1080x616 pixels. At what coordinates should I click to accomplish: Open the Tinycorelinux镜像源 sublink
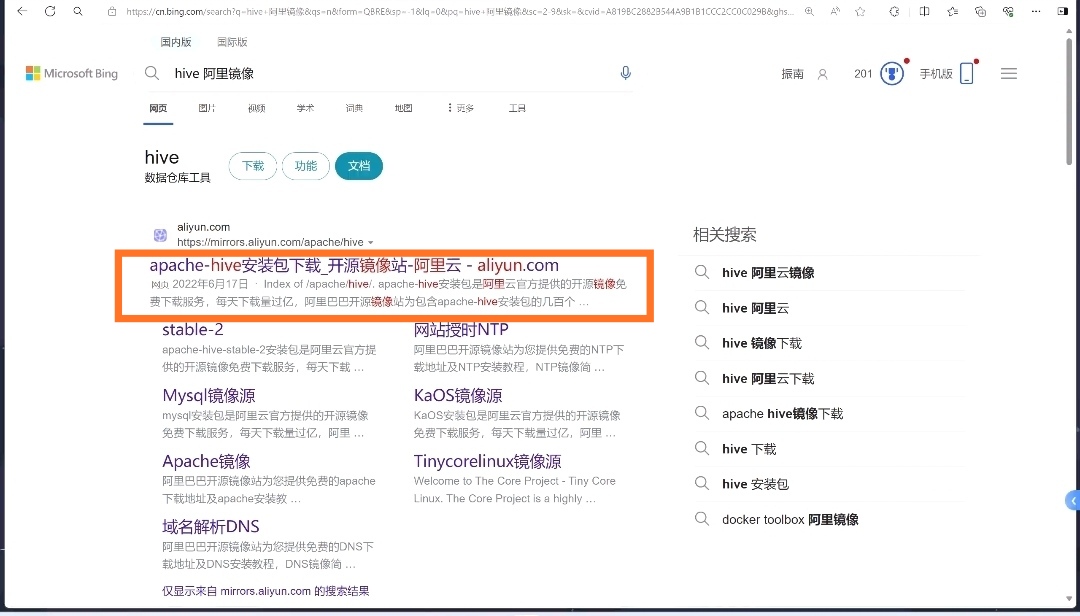(x=487, y=461)
